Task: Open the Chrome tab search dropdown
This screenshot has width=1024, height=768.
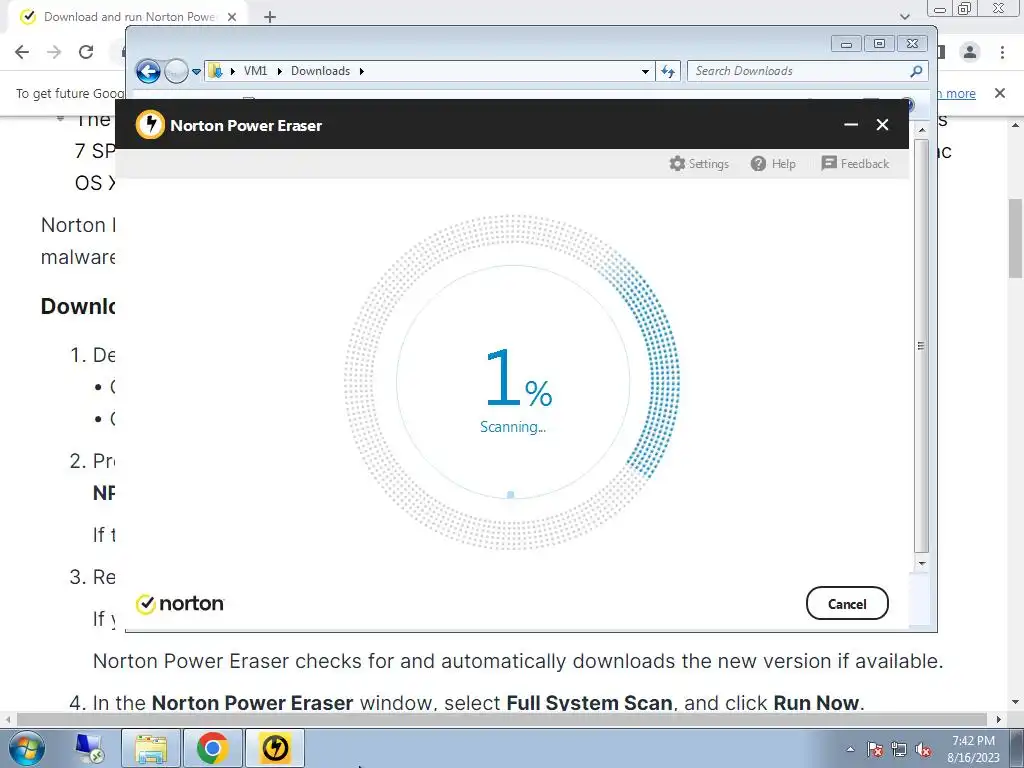Action: tap(904, 17)
